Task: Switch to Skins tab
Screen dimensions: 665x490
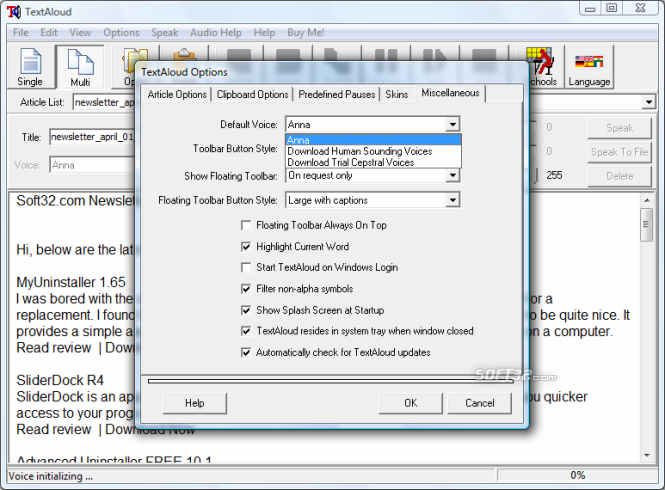Action: [397, 94]
